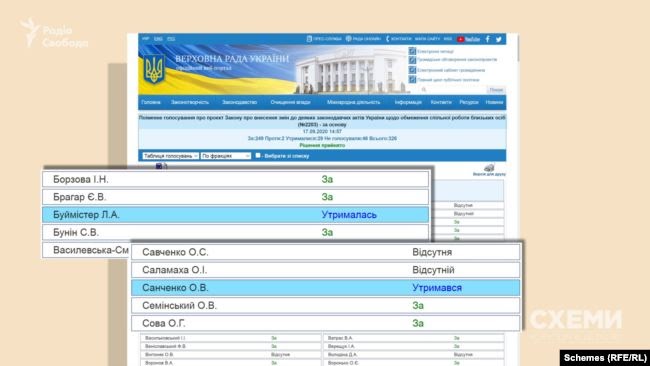
Task: Click the 'Утримався' vote status
Action: click(x=437, y=288)
